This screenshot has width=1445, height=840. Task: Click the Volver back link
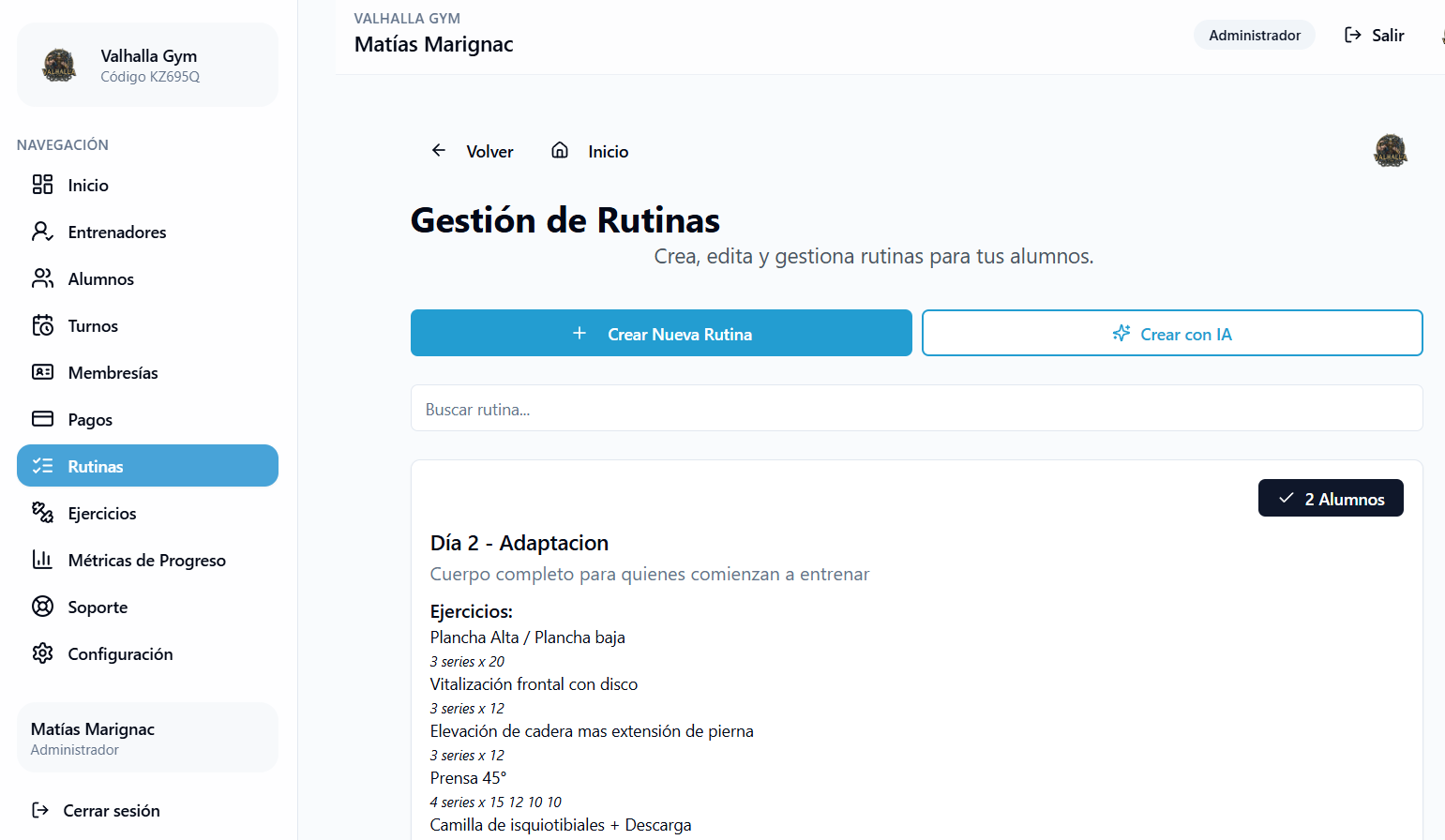472,151
